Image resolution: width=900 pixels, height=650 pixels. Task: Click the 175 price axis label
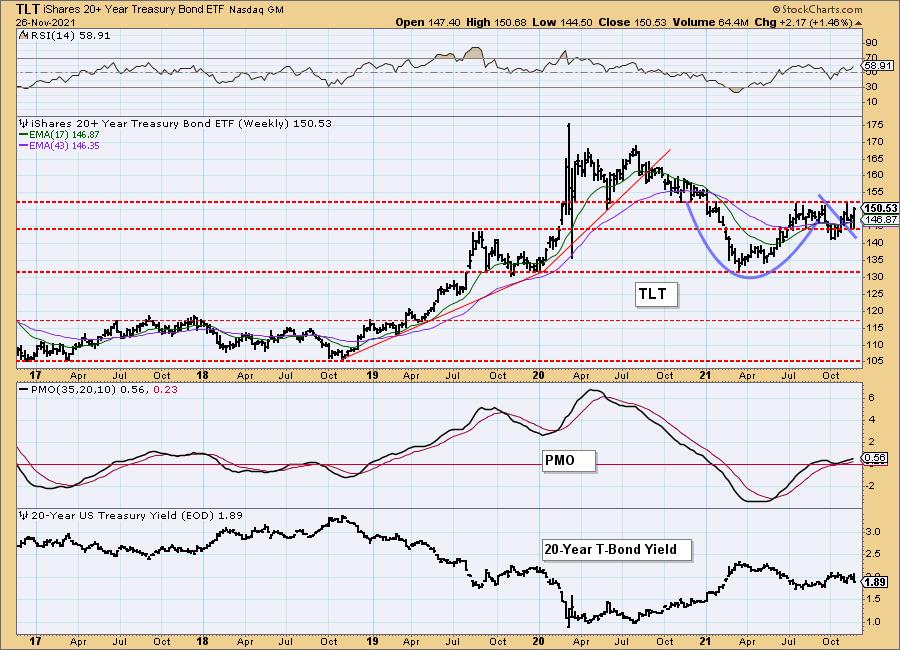[x=875, y=125]
